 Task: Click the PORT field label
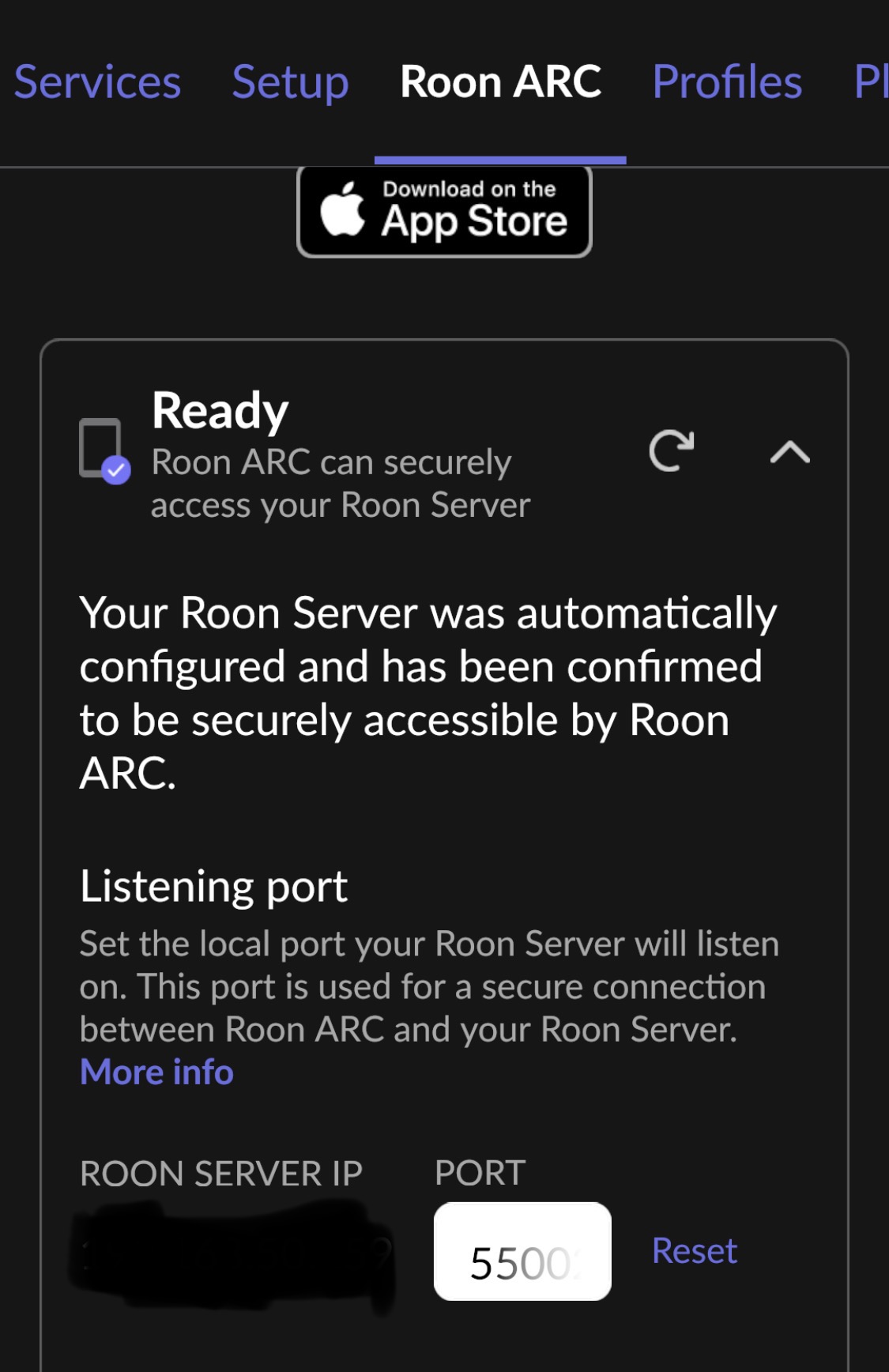pos(480,1173)
